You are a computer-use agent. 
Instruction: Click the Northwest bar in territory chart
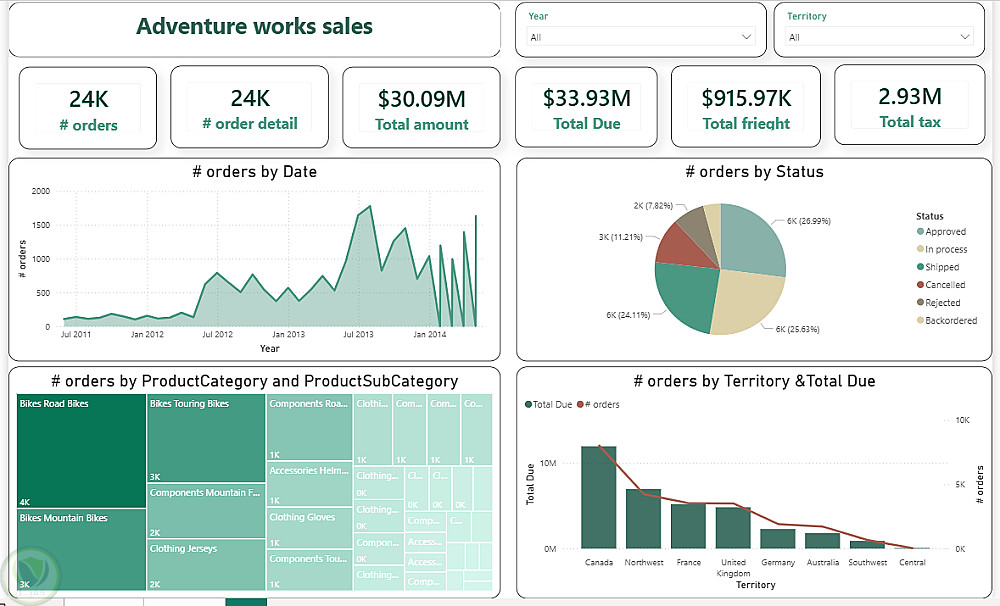click(644, 518)
